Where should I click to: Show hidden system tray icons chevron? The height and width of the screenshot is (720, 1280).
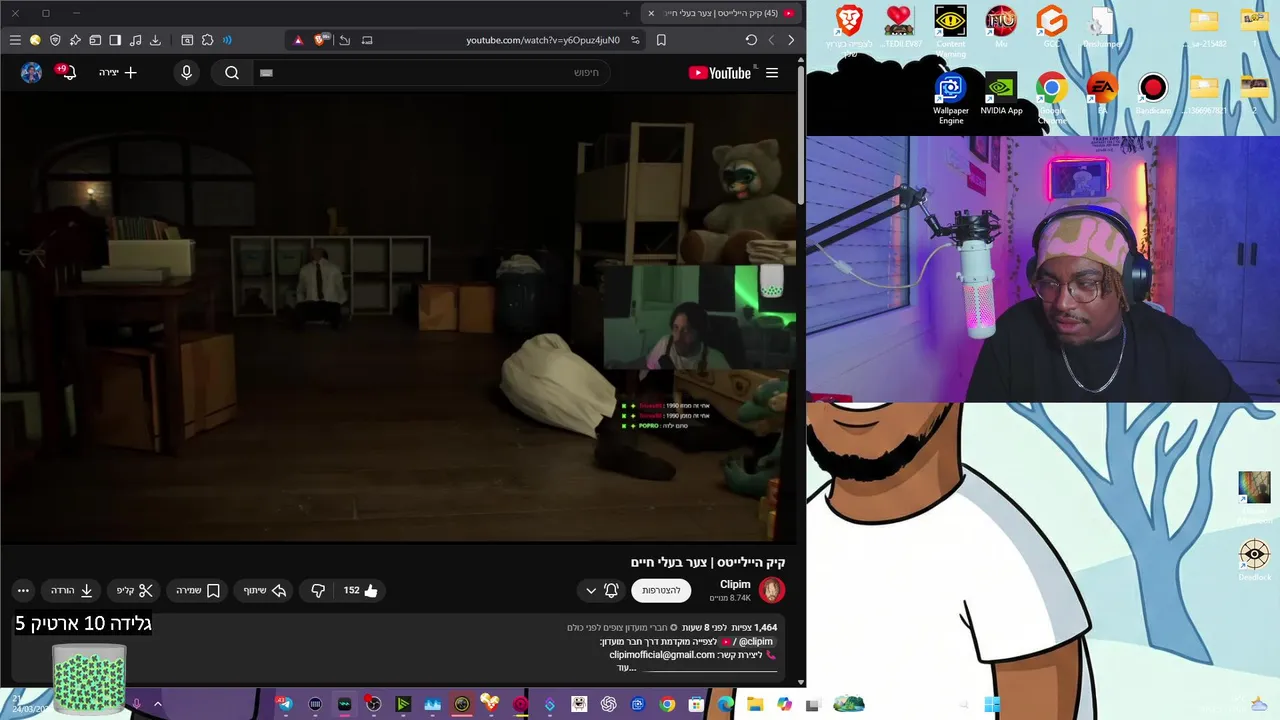(x=157, y=704)
